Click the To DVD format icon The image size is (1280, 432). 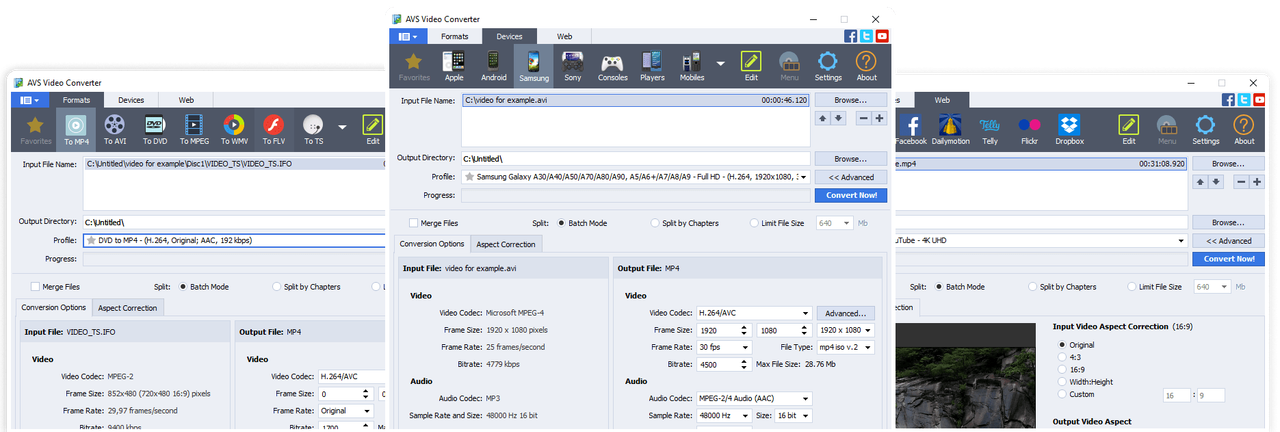point(154,129)
